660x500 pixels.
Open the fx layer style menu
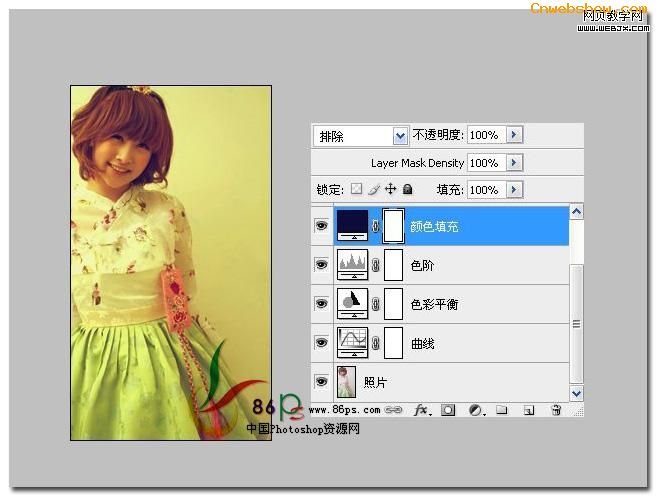tap(422, 410)
